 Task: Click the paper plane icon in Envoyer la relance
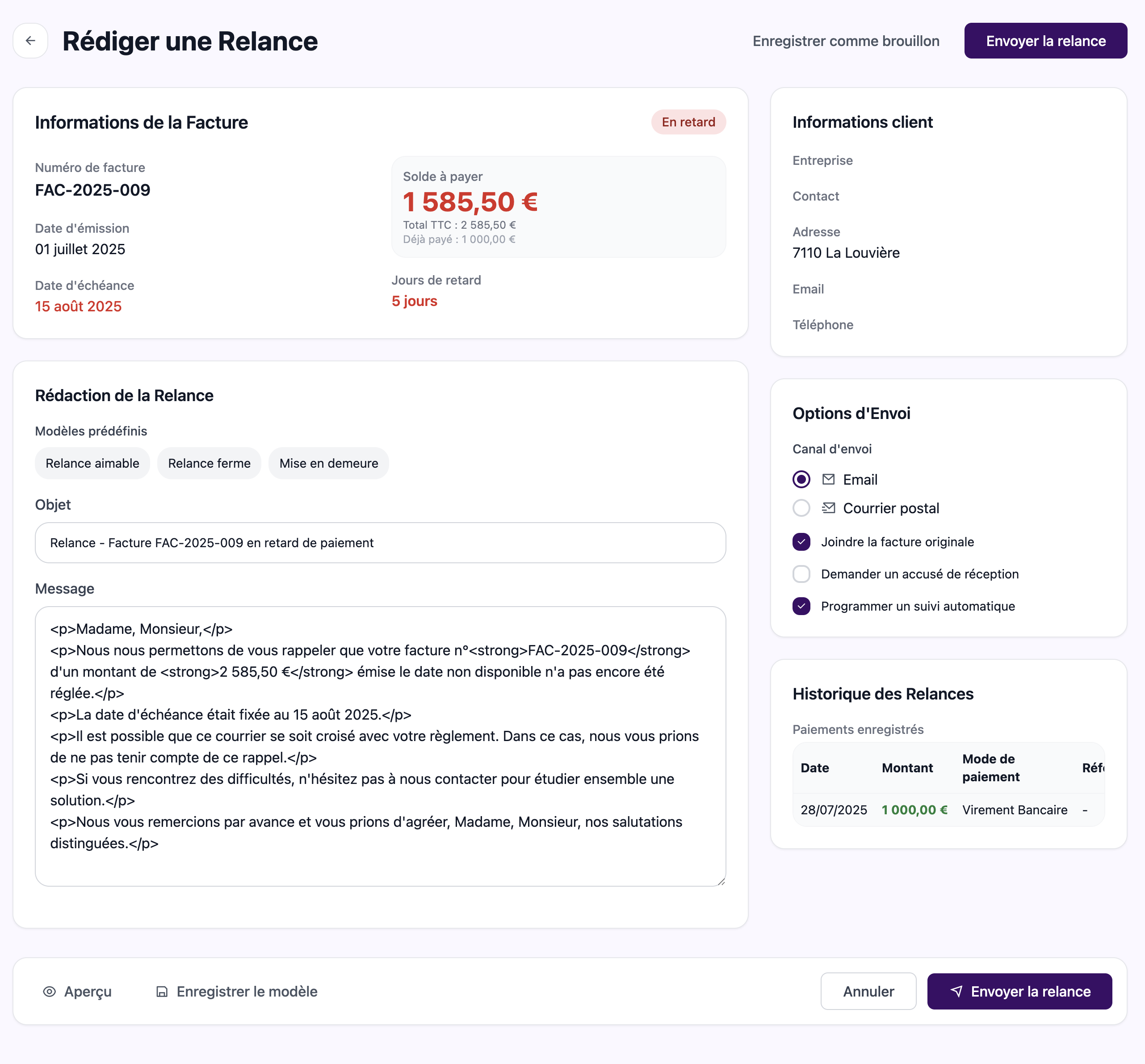pos(956,992)
